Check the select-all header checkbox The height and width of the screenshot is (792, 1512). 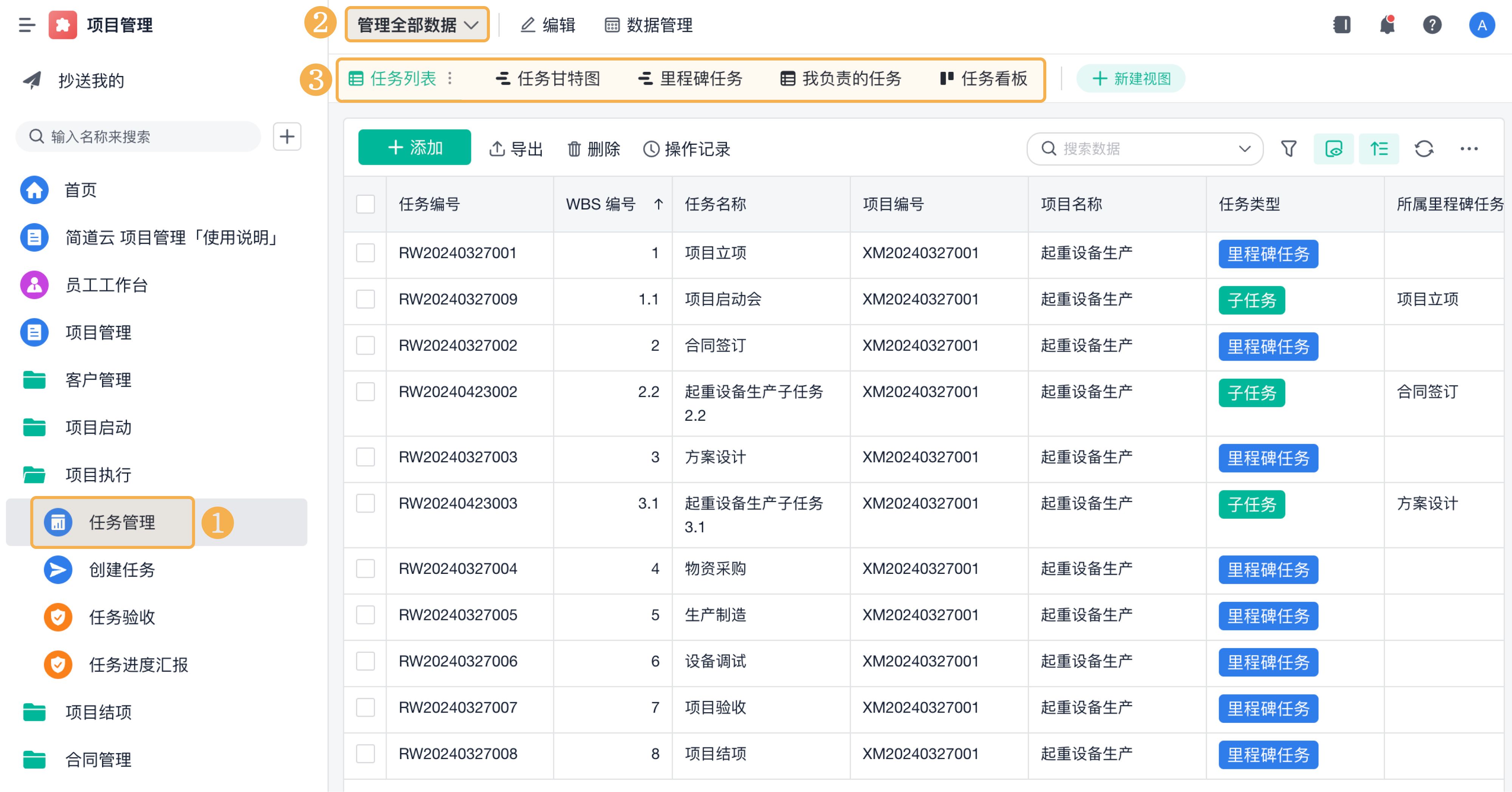point(365,204)
